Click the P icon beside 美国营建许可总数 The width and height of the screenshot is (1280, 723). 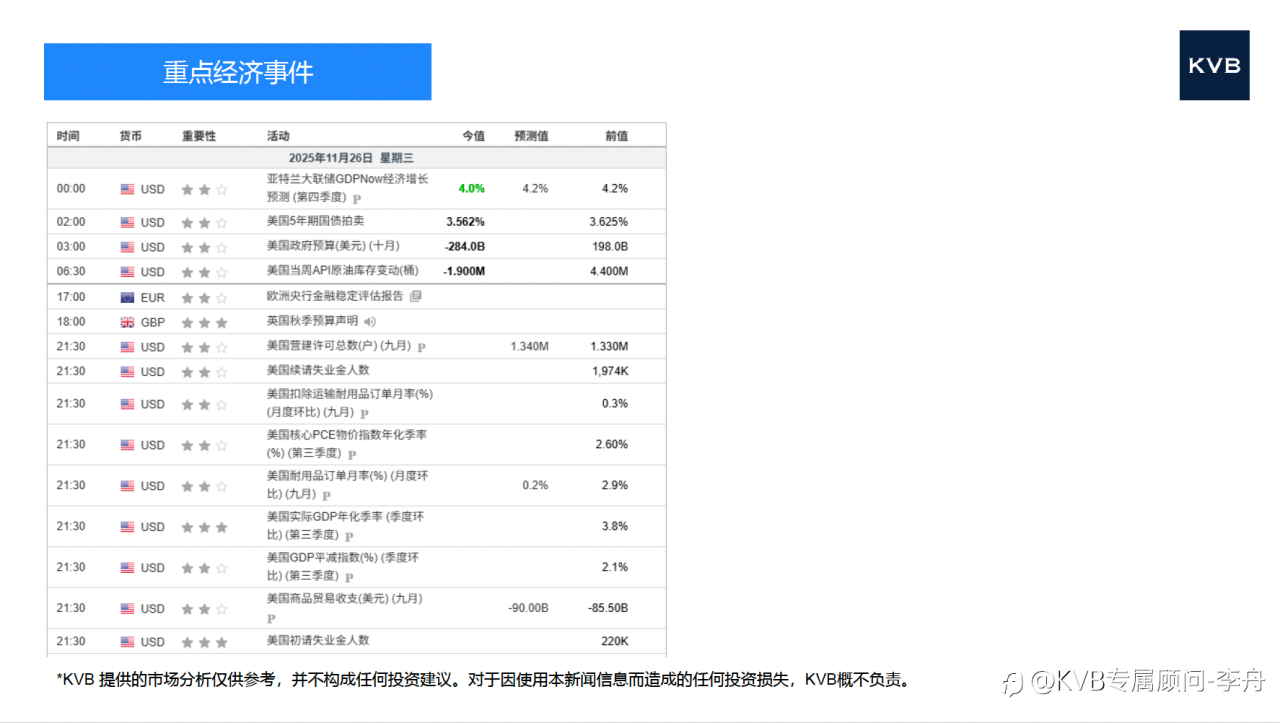pyautogui.click(x=421, y=347)
